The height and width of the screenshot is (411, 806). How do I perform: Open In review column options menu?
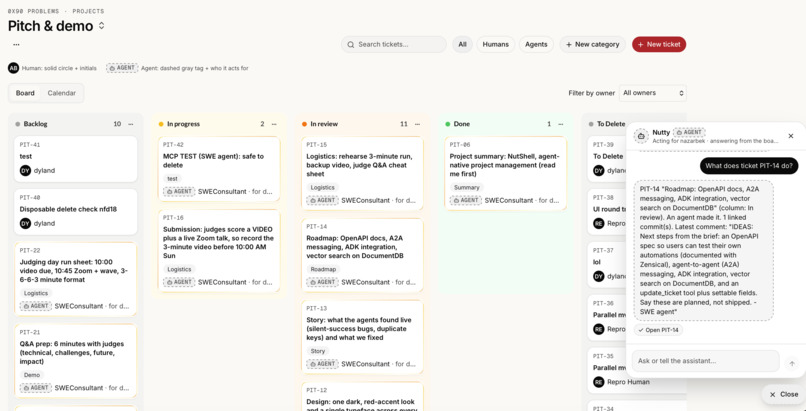[x=417, y=124]
